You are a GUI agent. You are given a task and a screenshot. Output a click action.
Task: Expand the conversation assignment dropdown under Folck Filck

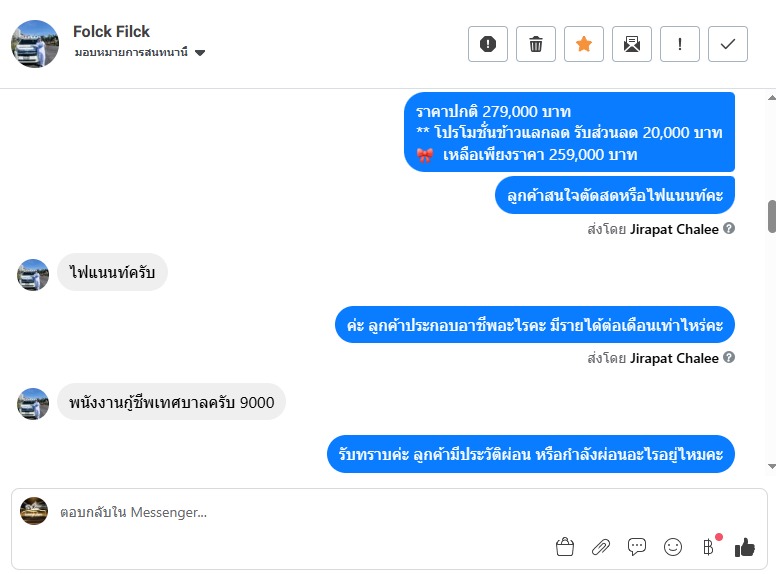(200, 53)
